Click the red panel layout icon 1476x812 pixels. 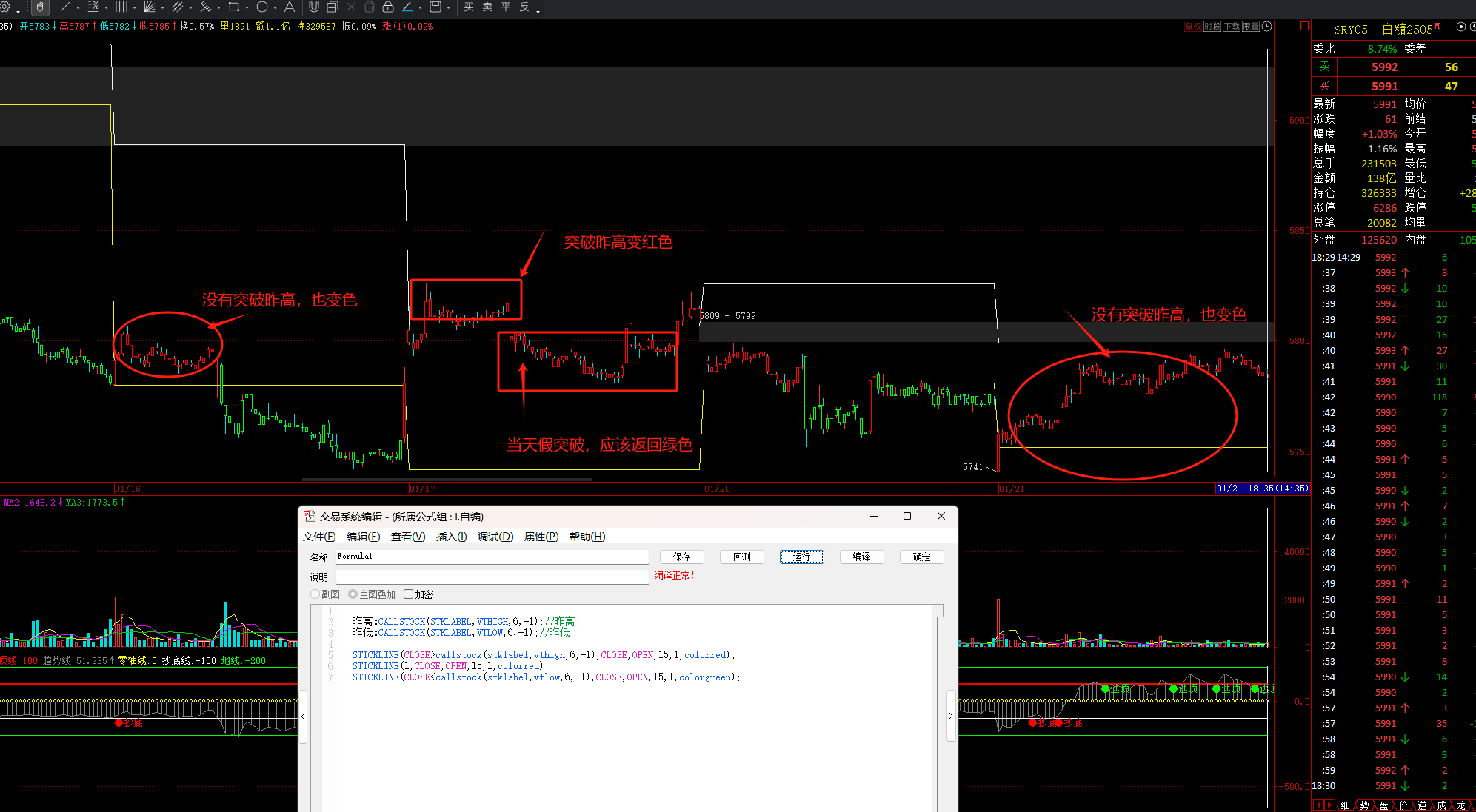click(x=1305, y=27)
